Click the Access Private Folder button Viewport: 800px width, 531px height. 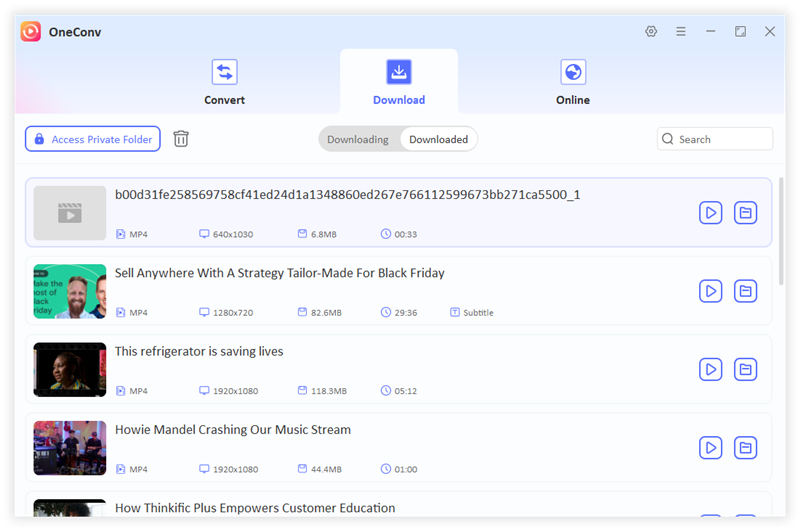point(93,139)
